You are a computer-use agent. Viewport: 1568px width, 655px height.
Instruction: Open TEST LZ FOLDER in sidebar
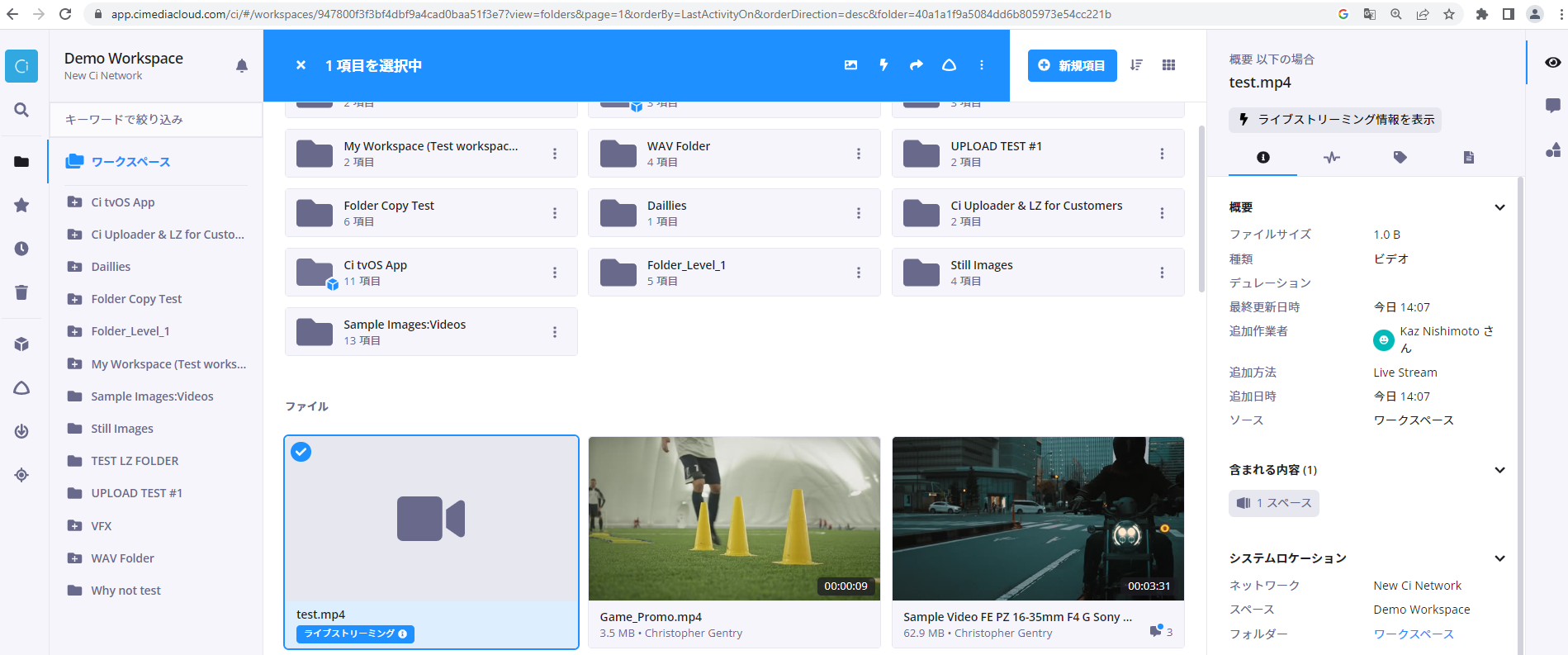135,461
